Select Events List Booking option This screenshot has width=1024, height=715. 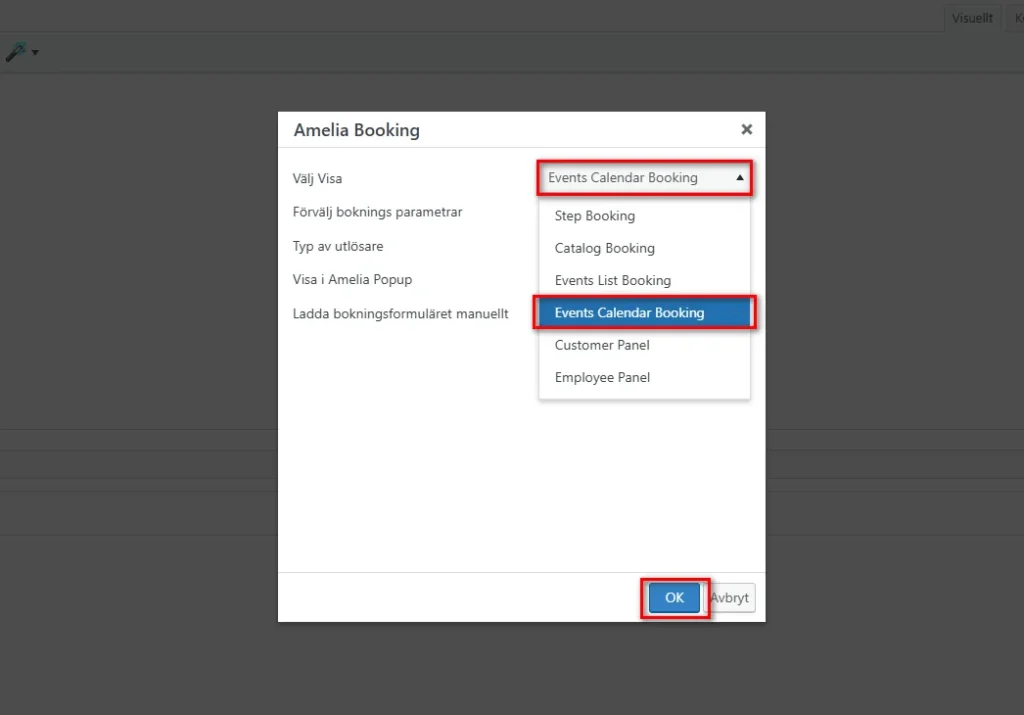pyautogui.click(x=644, y=280)
